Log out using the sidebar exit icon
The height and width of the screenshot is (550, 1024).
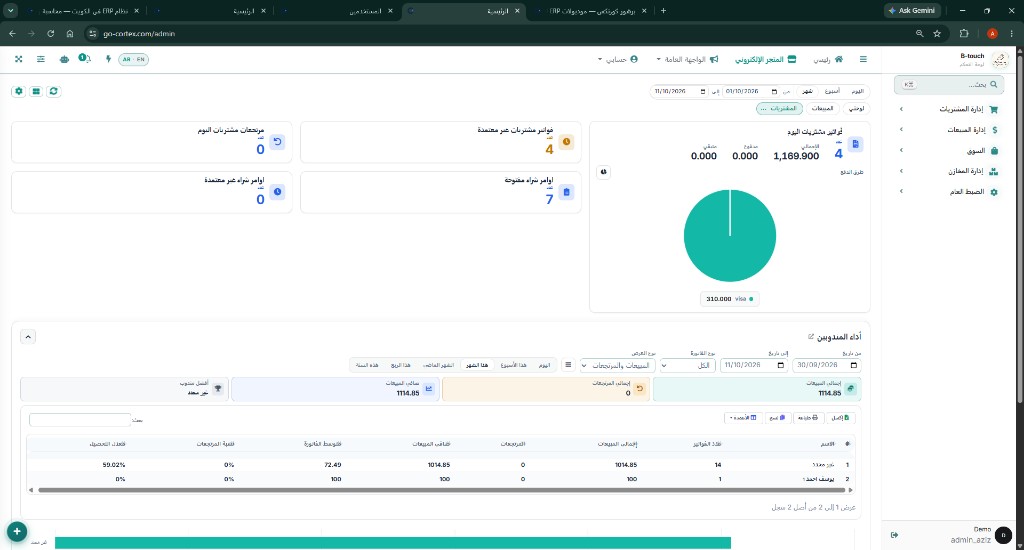click(894, 535)
